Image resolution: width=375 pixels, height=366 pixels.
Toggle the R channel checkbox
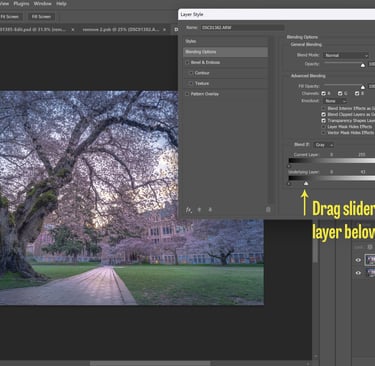323,94
